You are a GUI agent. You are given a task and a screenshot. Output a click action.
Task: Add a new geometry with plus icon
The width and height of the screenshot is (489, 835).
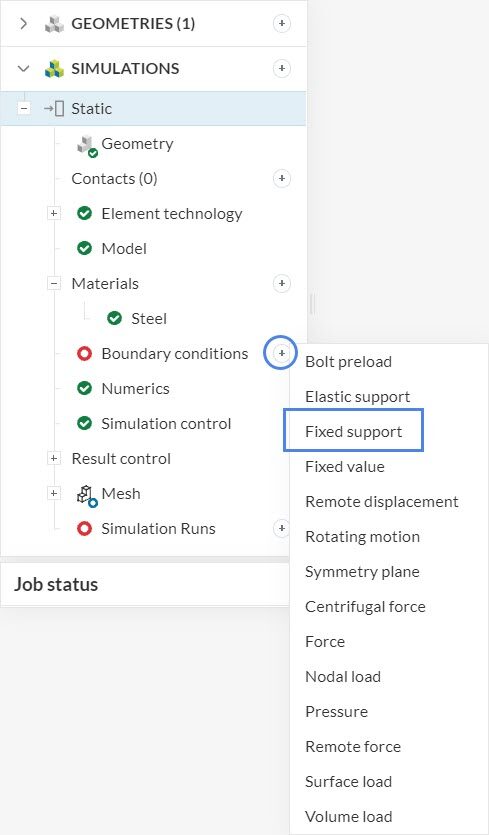282,23
